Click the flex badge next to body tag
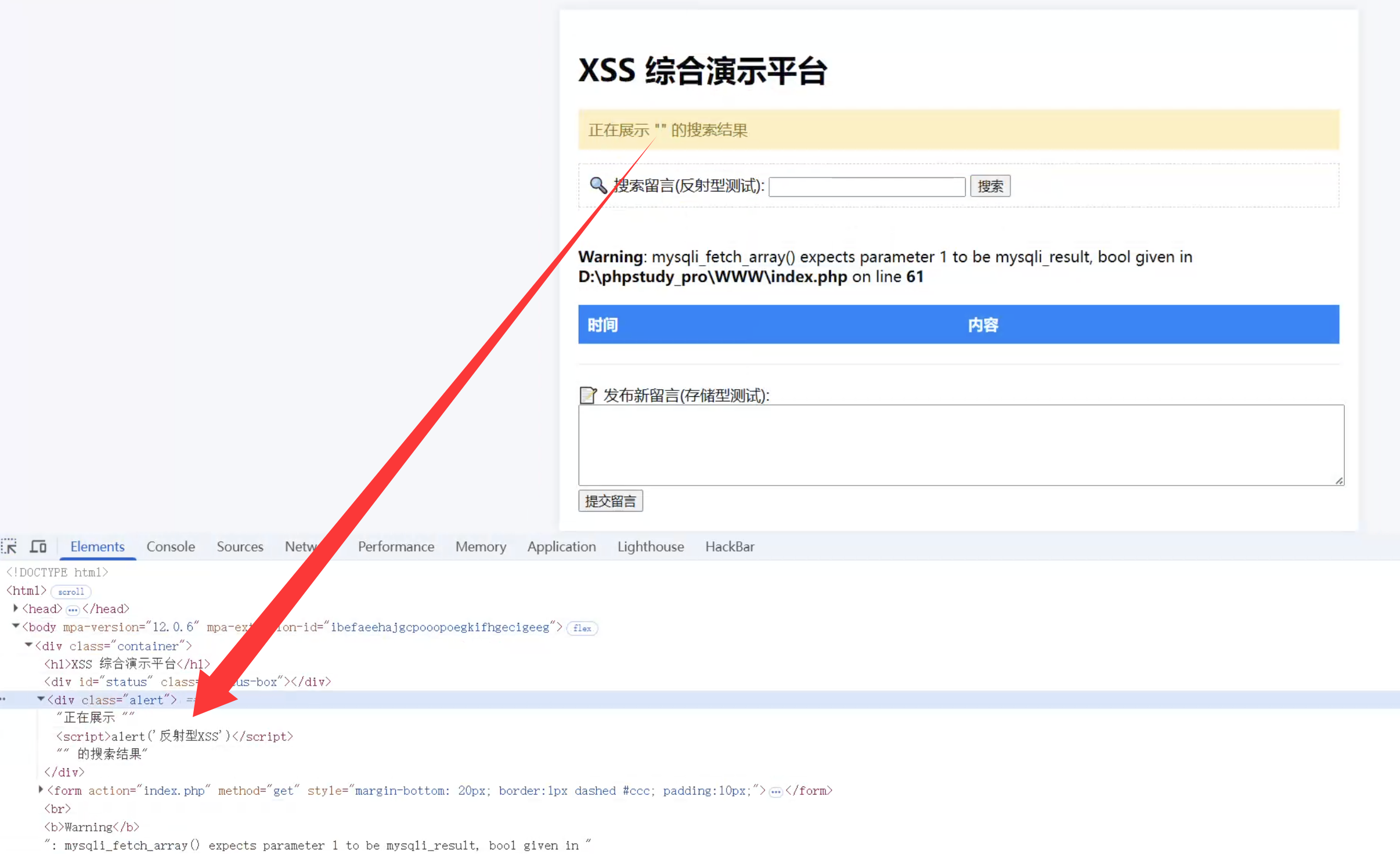Image resolution: width=1400 pixels, height=854 pixels. point(582,628)
